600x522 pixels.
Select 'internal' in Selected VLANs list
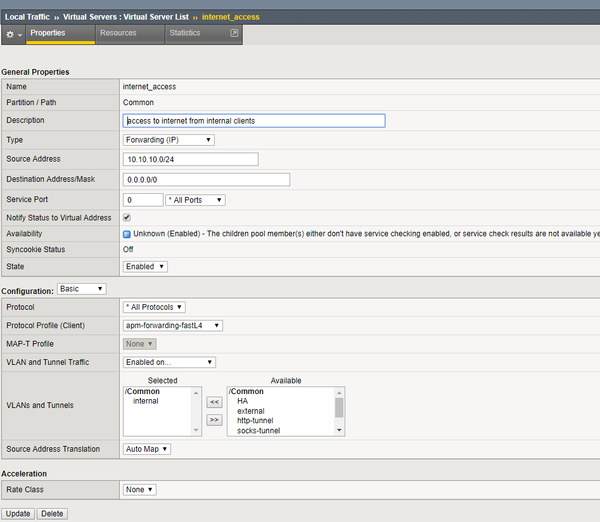click(x=146, y=401)
